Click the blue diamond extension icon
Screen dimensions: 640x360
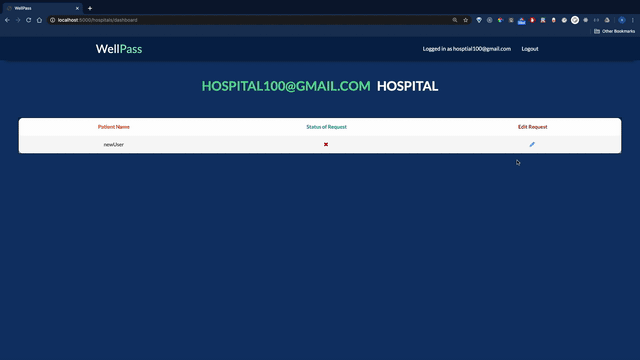479,20
